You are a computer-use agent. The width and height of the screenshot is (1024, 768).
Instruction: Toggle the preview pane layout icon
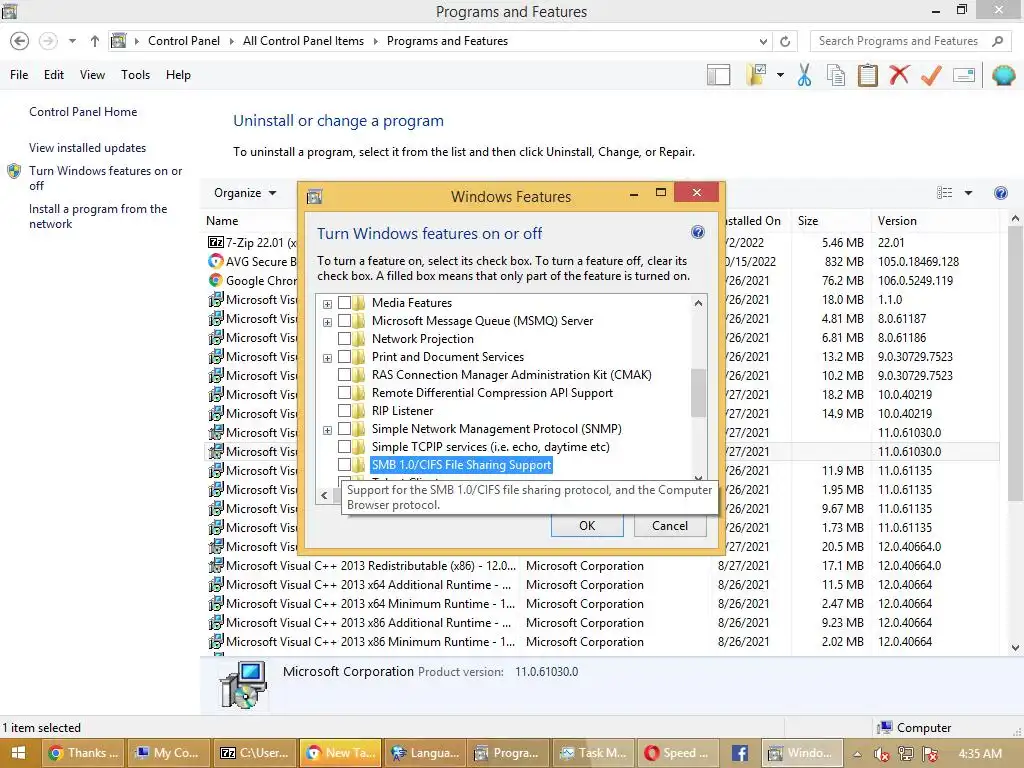pyautogui.click(x=718, y=75)
